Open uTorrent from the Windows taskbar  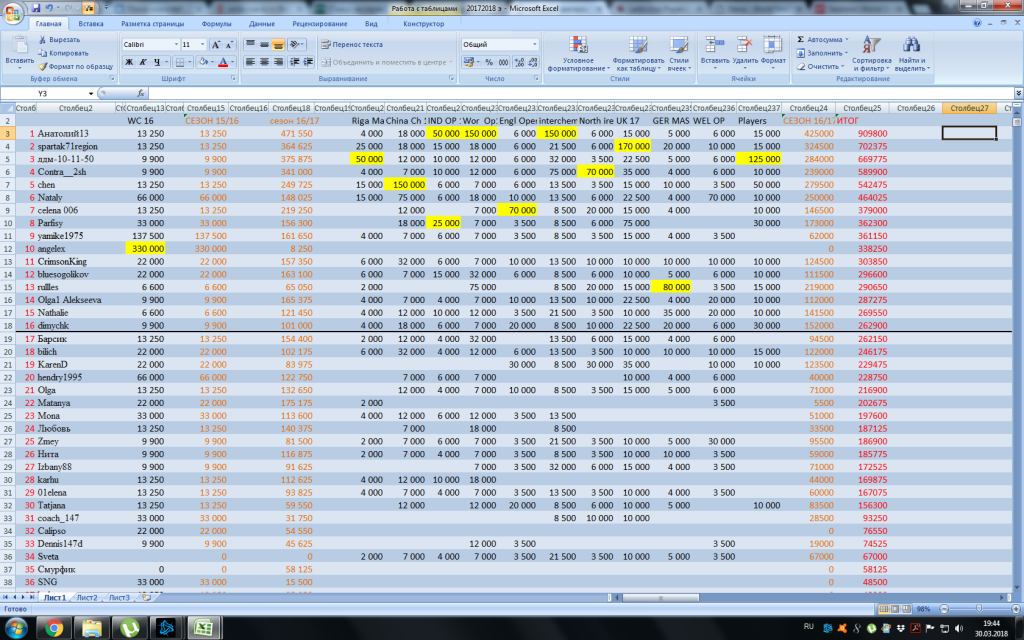pyautogui.click(x=129, y=627)
